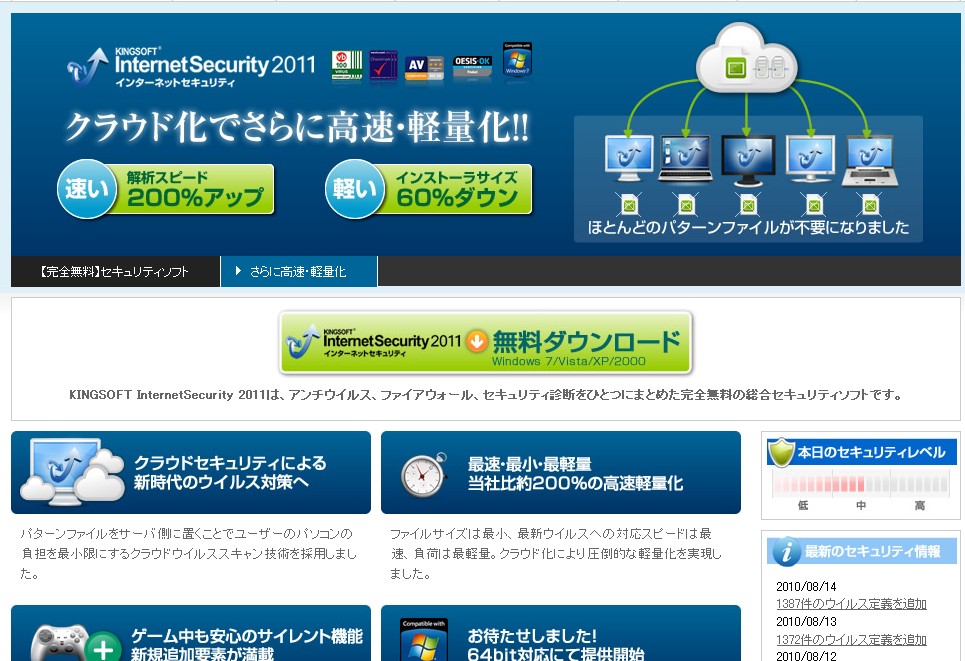Image resolution: width=965 pixels, height=661 pixels.
Task: Click the クラウド化でさらに高速・軽量化 headline
Action: (x=297, y=127)
